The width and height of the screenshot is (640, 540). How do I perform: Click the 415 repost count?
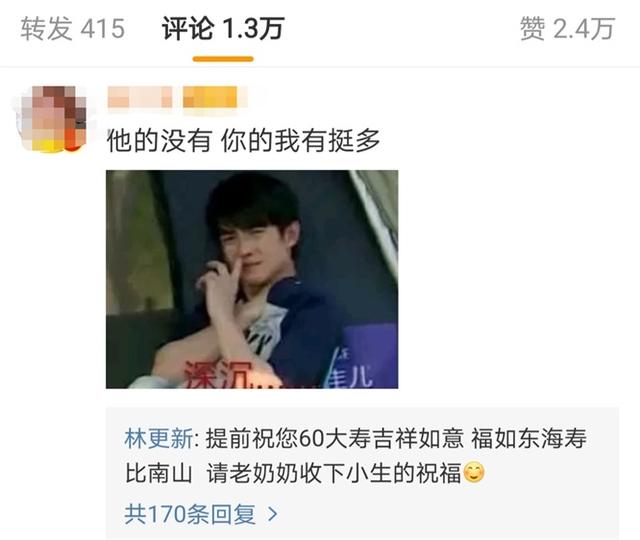pyautogui.click(x=103, y=29)
